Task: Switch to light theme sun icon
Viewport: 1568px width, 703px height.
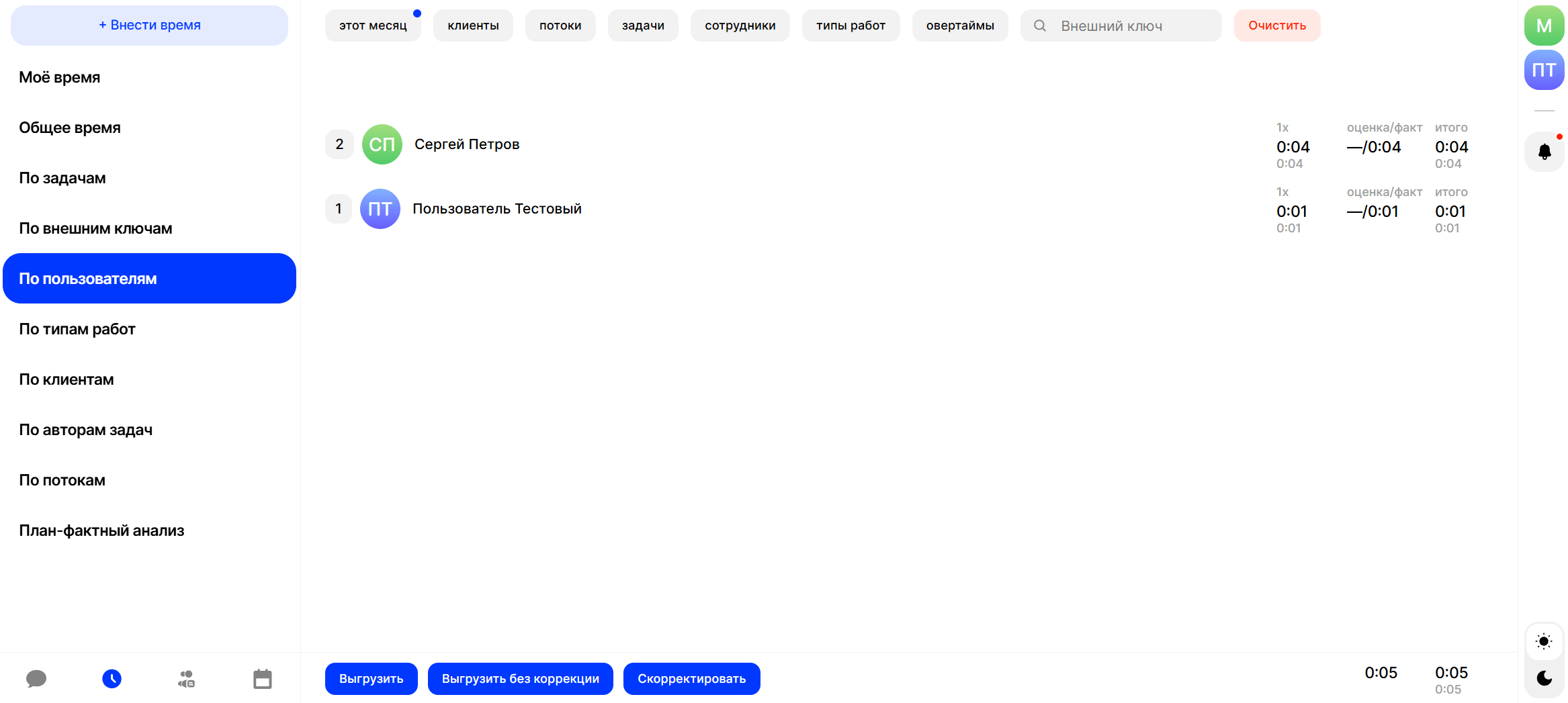Action: (x=1544, y=641)
